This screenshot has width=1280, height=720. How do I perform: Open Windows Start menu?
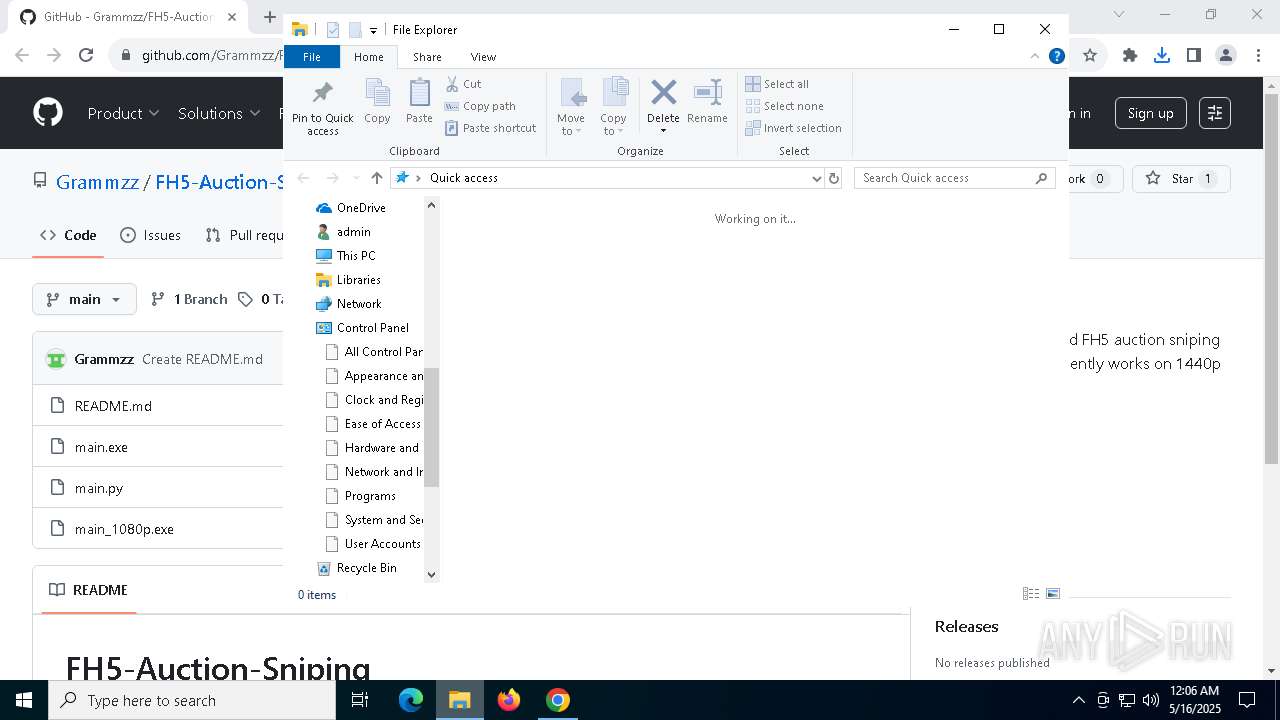tap(24, 700)
